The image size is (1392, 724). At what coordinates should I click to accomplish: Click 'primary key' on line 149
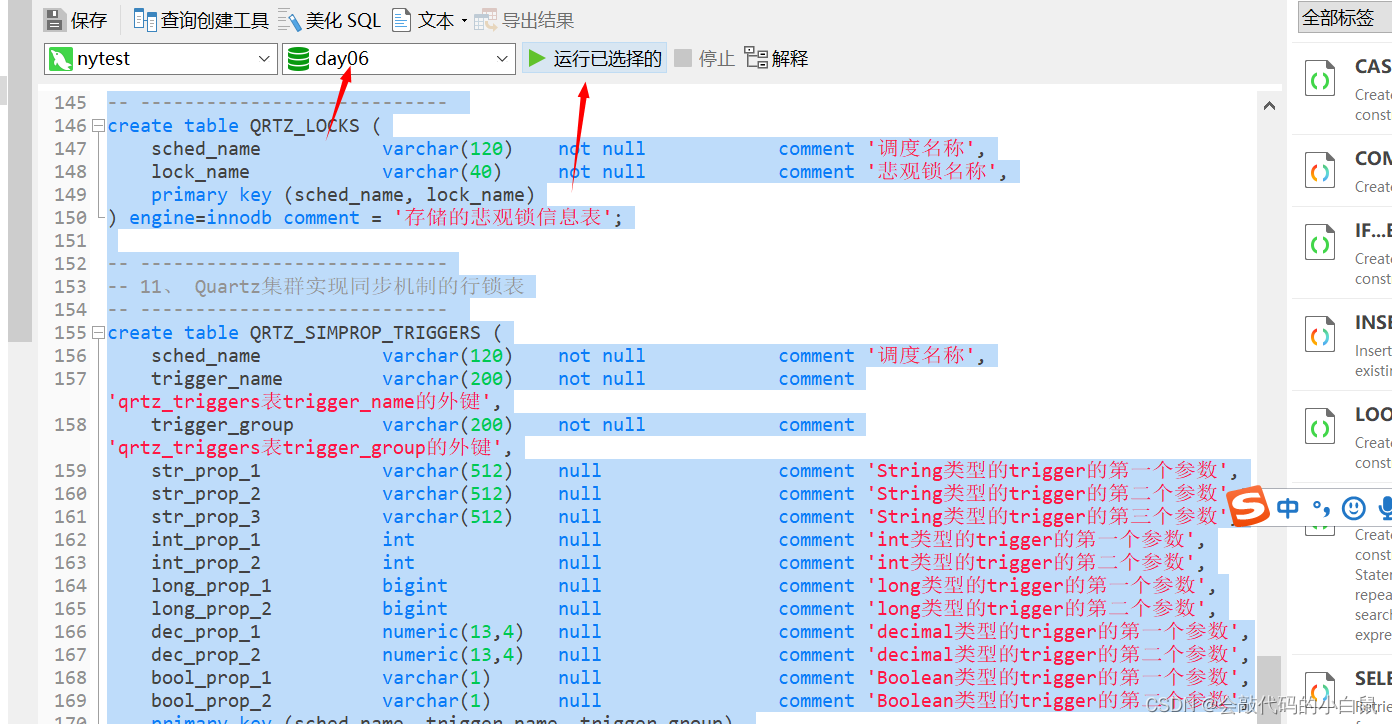211,195
